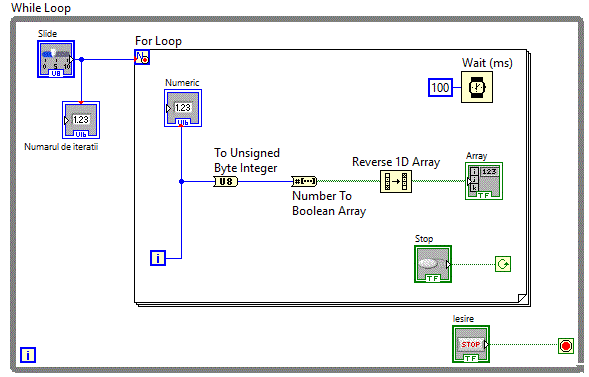Select the Reverse 1D Array function
The image size is (589, 377).
396,181
